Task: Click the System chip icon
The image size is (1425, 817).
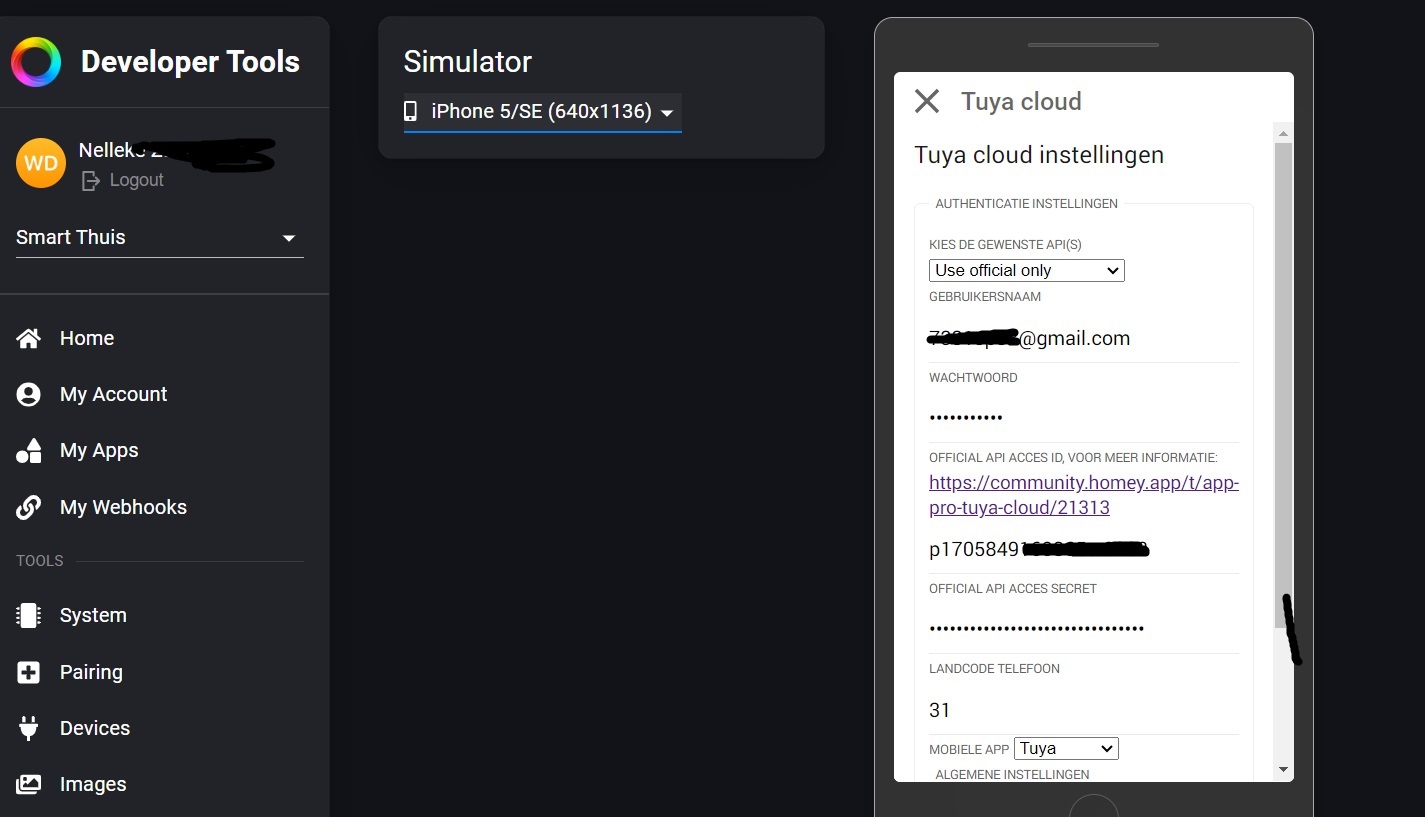Action: (x=29, y=615)
